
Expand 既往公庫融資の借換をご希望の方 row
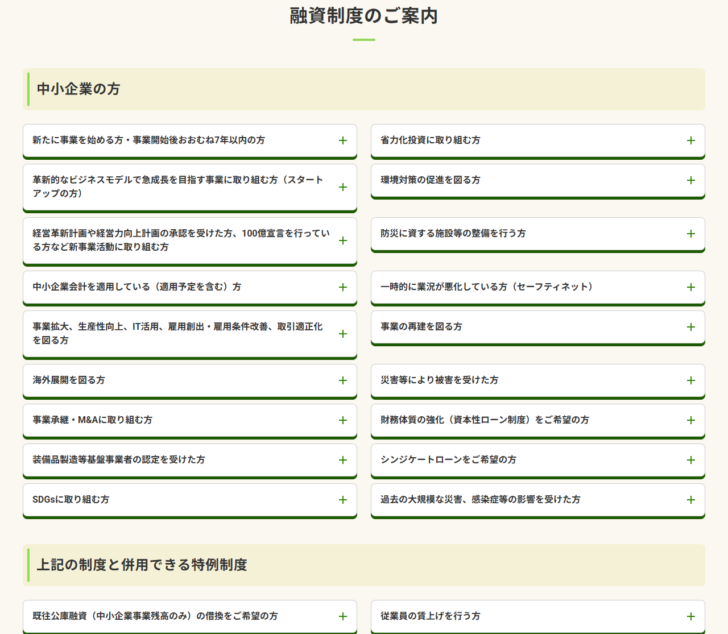point(190,617)
